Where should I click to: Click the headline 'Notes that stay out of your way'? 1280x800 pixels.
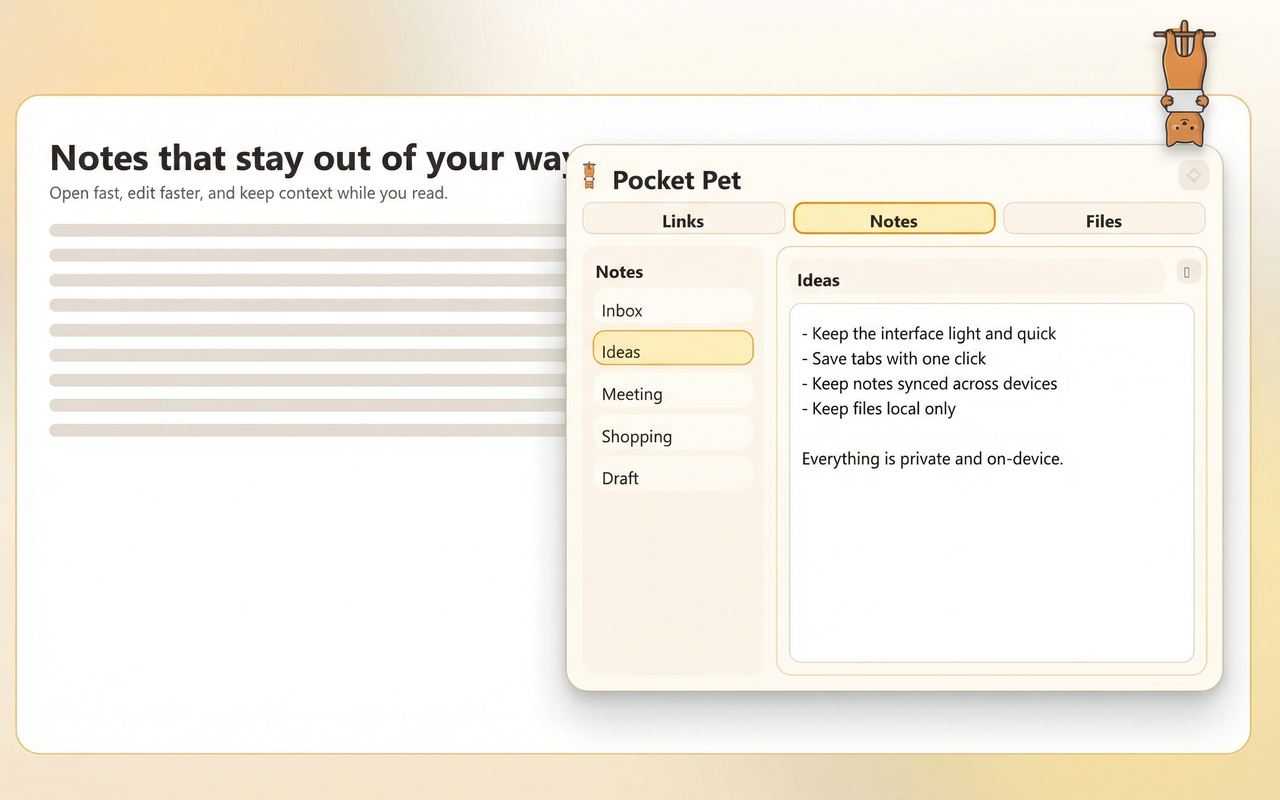tap(300, 157)
